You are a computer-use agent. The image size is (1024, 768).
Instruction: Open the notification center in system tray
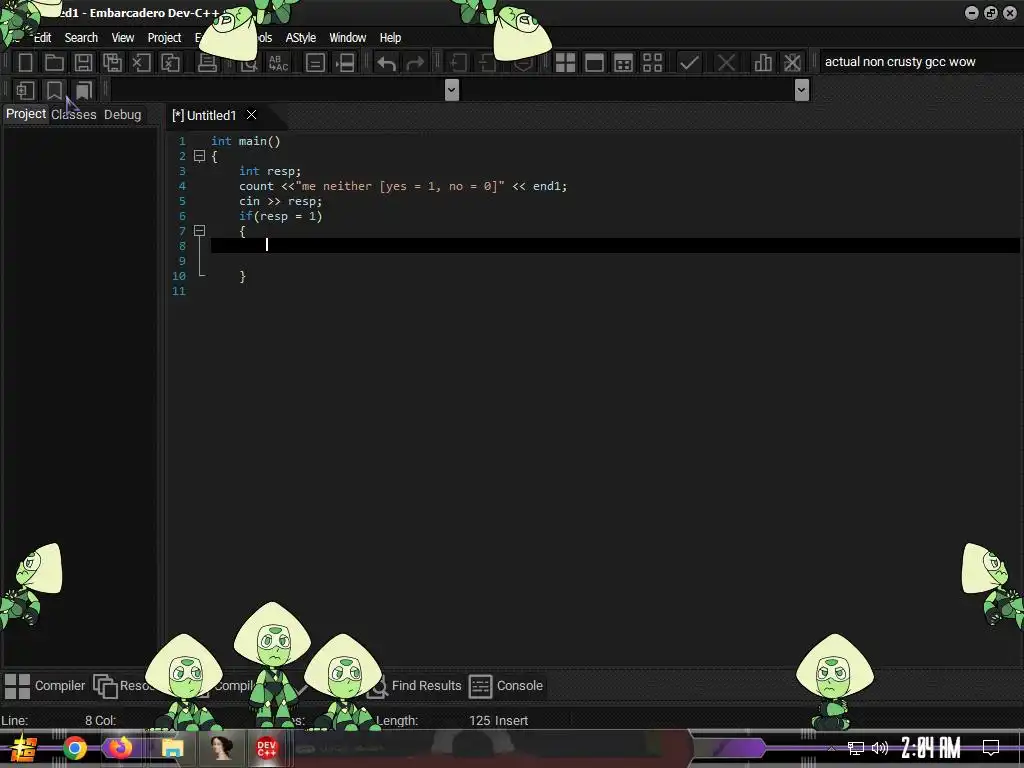[x=991, y=748]
